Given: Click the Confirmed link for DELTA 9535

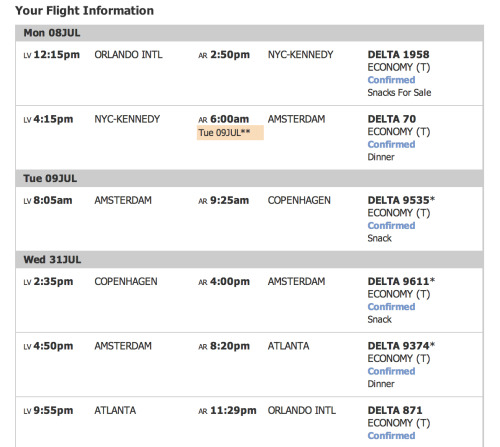Looking at the screenshot, I should coord(391,226).
